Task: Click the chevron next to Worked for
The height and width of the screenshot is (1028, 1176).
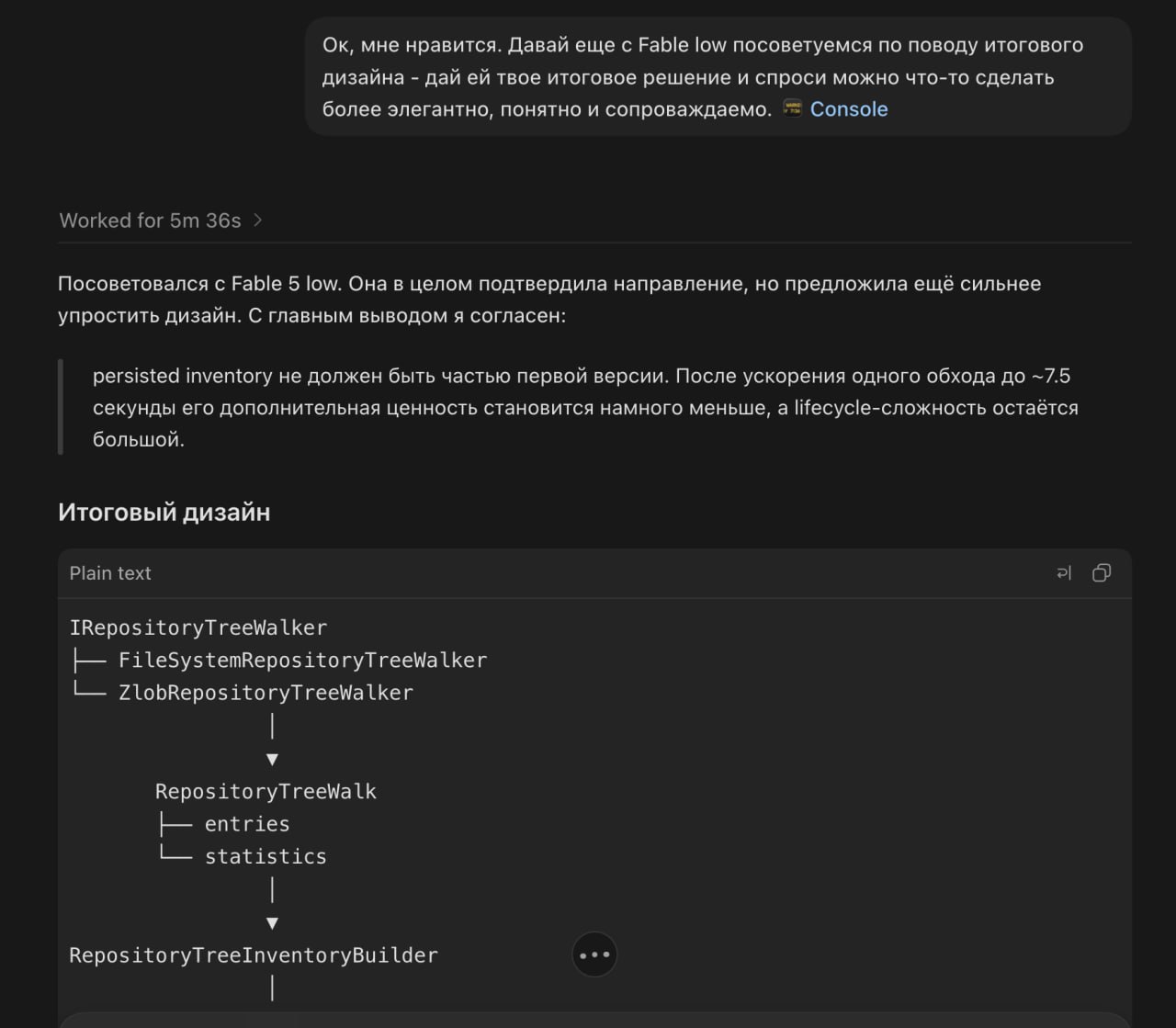Action: (x=258, y=220)
